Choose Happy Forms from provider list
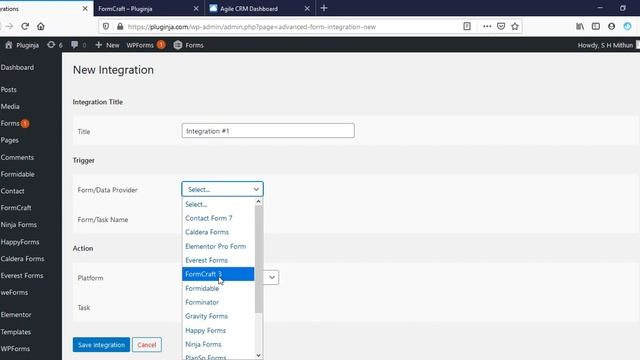 pos(218,331)
